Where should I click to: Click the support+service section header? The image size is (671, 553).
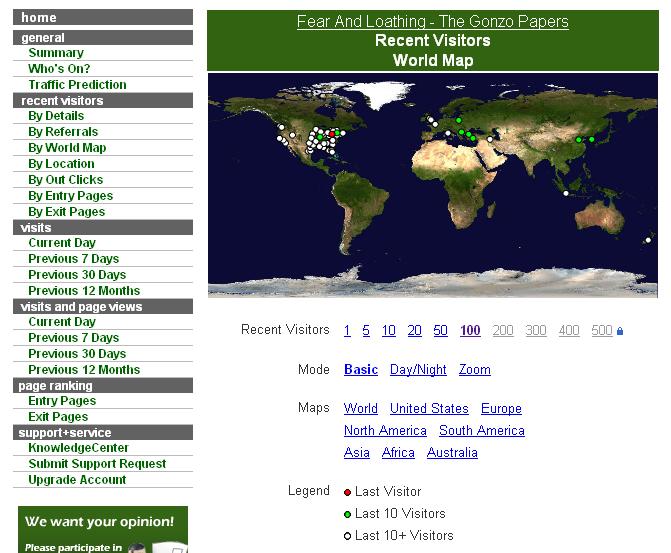pyautogui.click(x=103, y=433)
